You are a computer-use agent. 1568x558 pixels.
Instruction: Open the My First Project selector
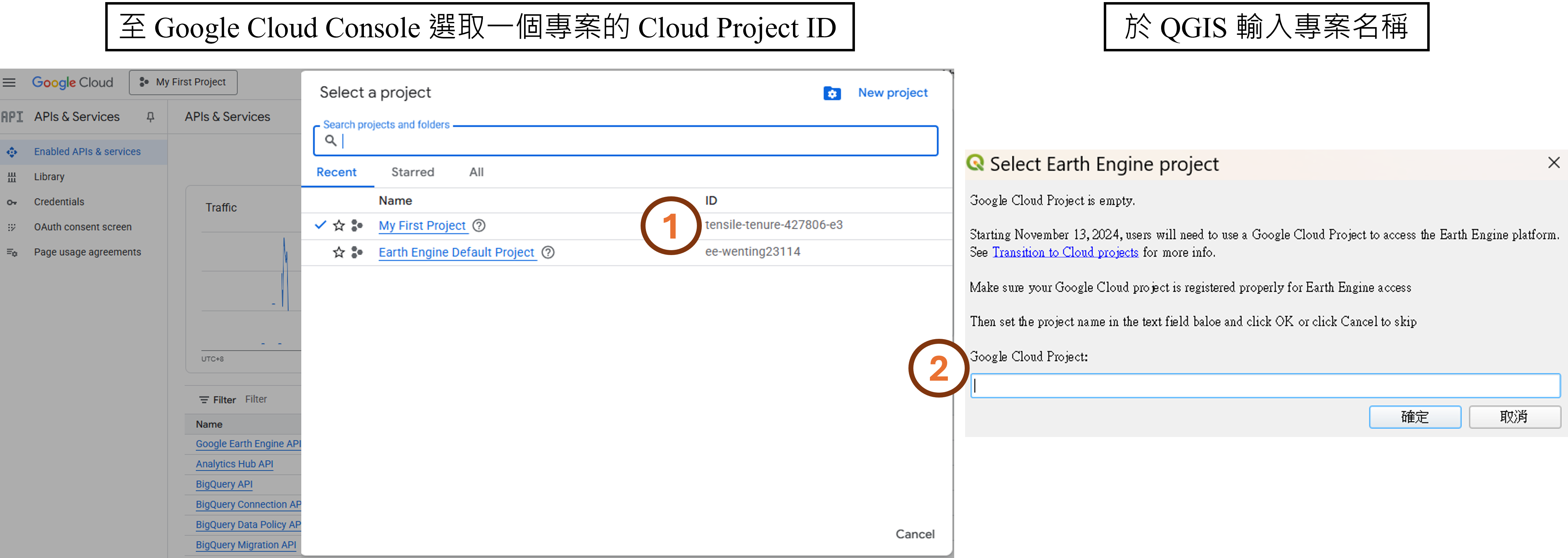183,82
